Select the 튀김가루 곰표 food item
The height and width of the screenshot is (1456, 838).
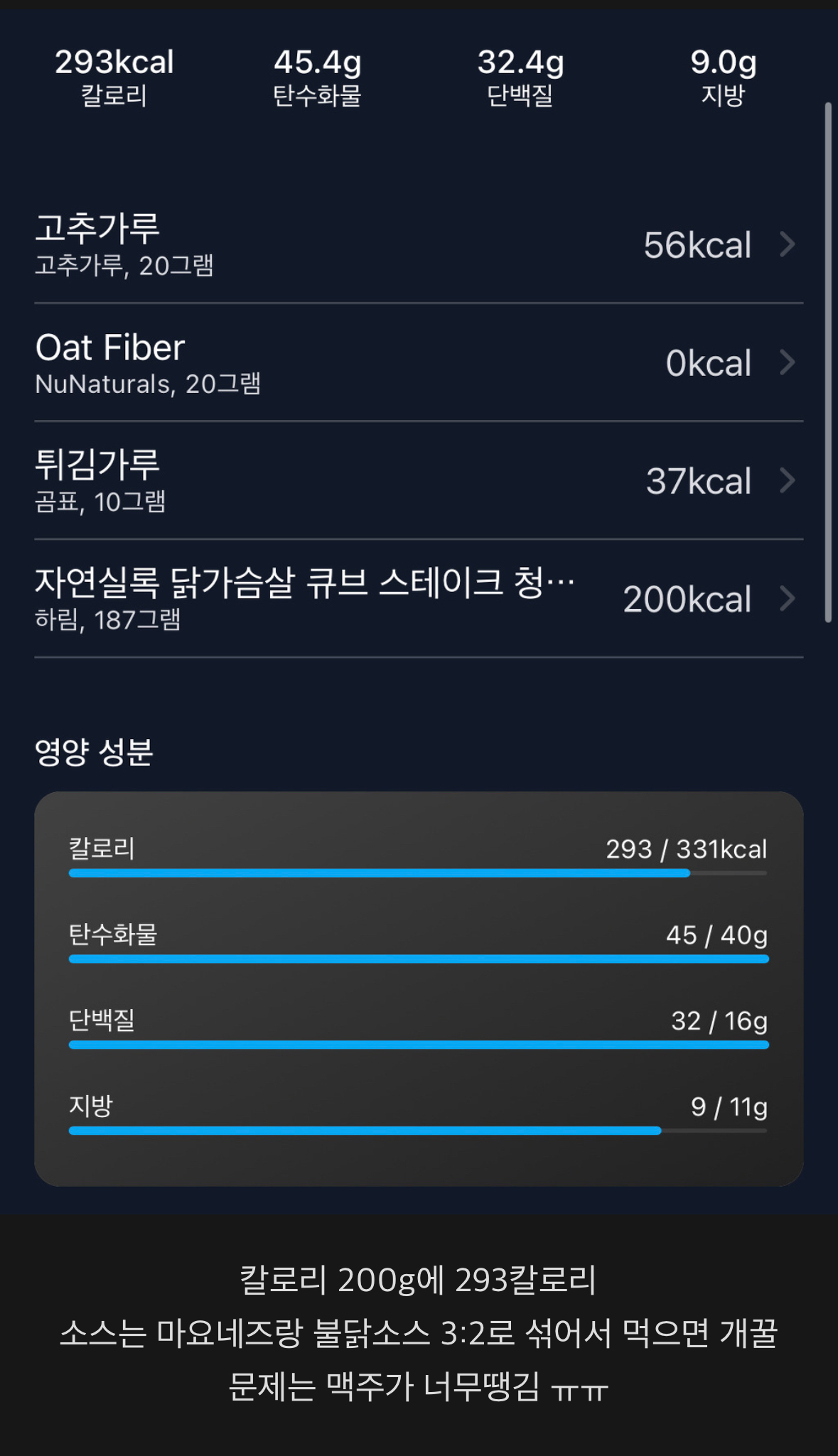419,480
